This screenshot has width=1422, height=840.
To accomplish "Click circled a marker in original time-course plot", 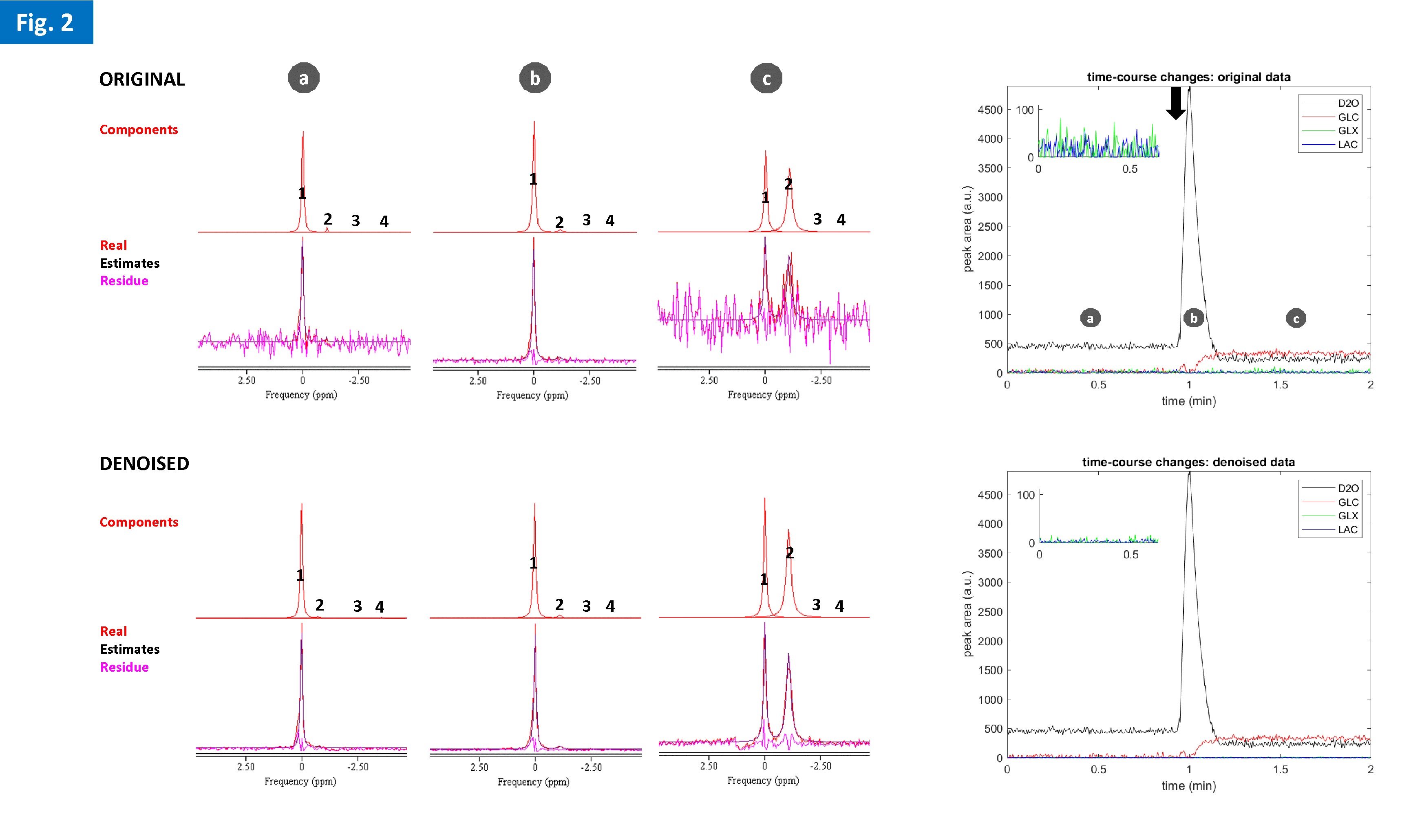I will click(1090, 318).
